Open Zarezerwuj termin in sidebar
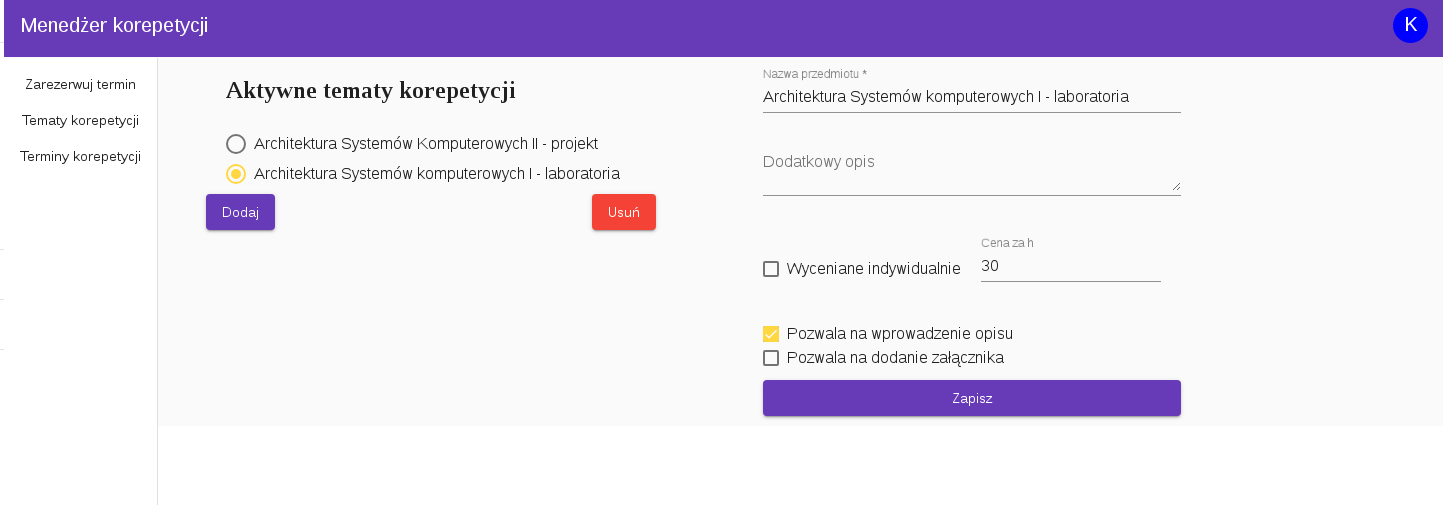The width and height of the screenshot is (1443, 505). coord(80,85)
